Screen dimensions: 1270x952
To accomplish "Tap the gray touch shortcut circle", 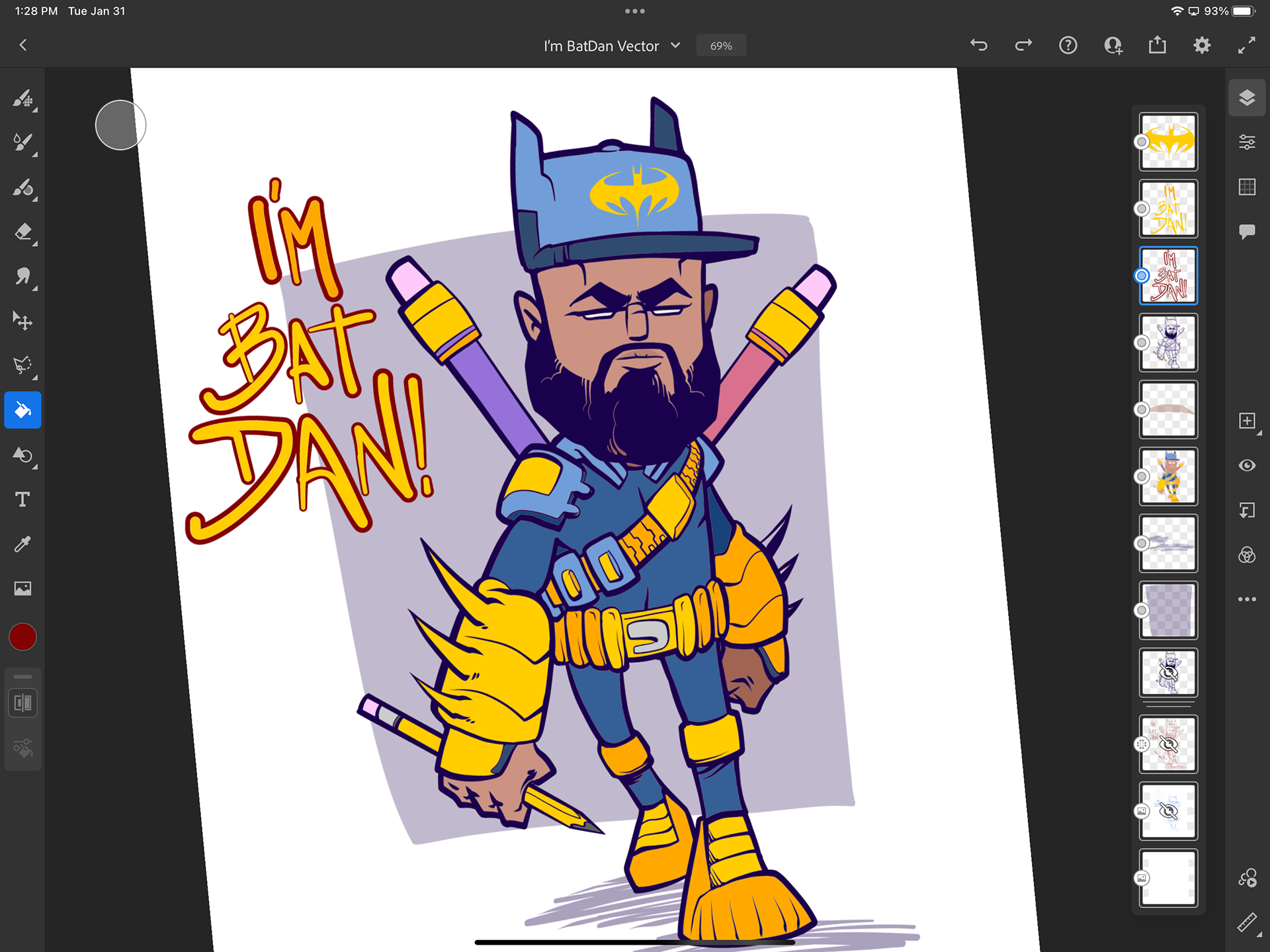I will pos(120,125).
